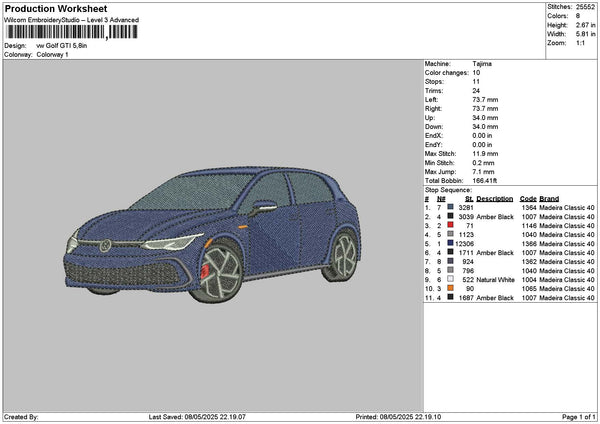
Task: Click thread code '1366' in stop 5
Action: [x=529, y=243]
